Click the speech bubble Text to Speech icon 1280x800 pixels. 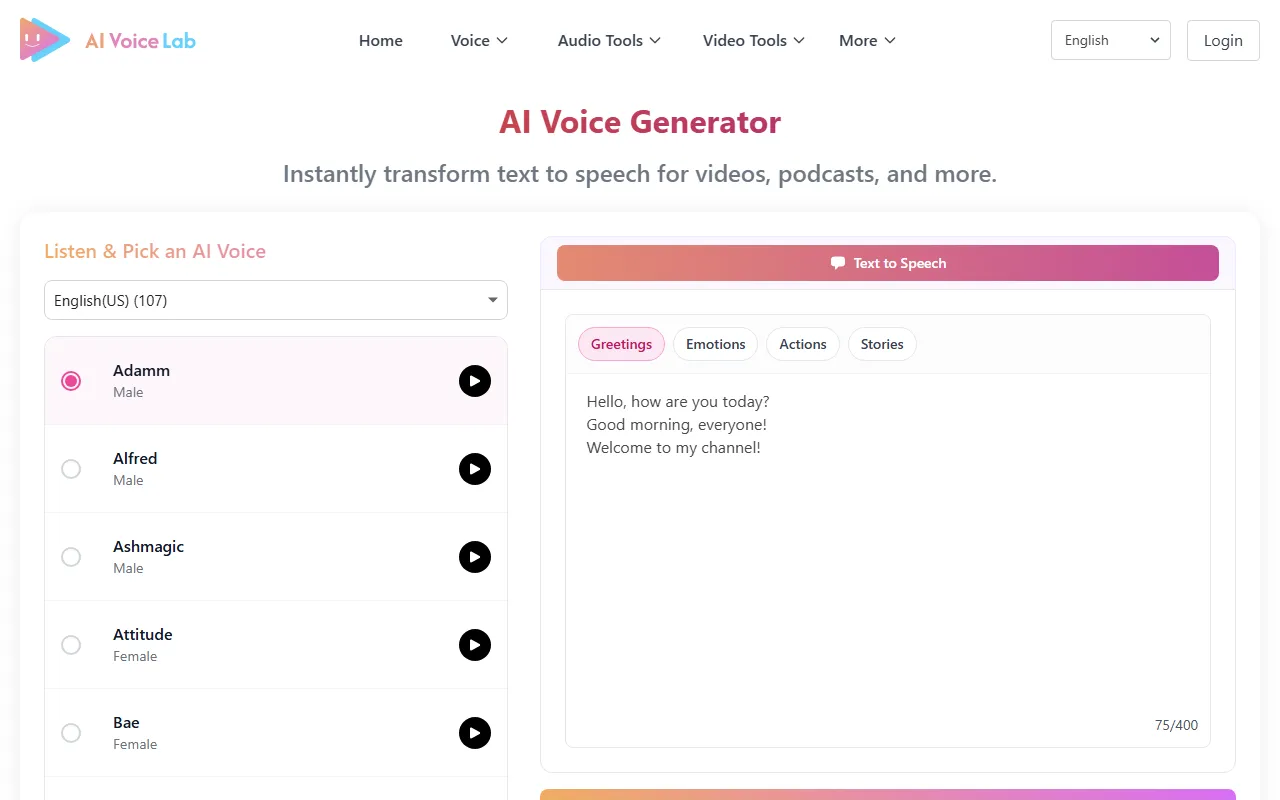coord(838,263)
